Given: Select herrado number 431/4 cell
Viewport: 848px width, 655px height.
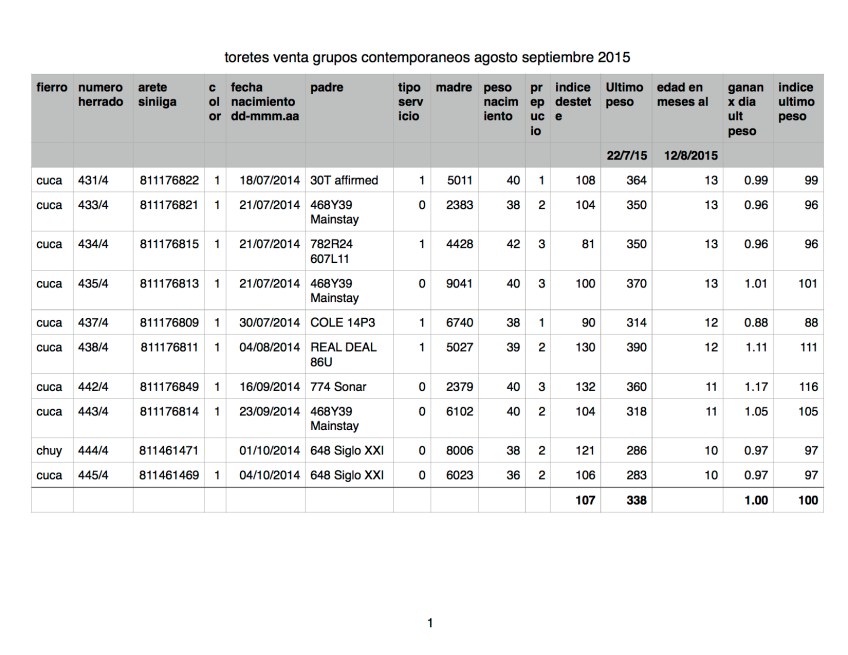Looking at the screenshot, I should pos(93,180).
